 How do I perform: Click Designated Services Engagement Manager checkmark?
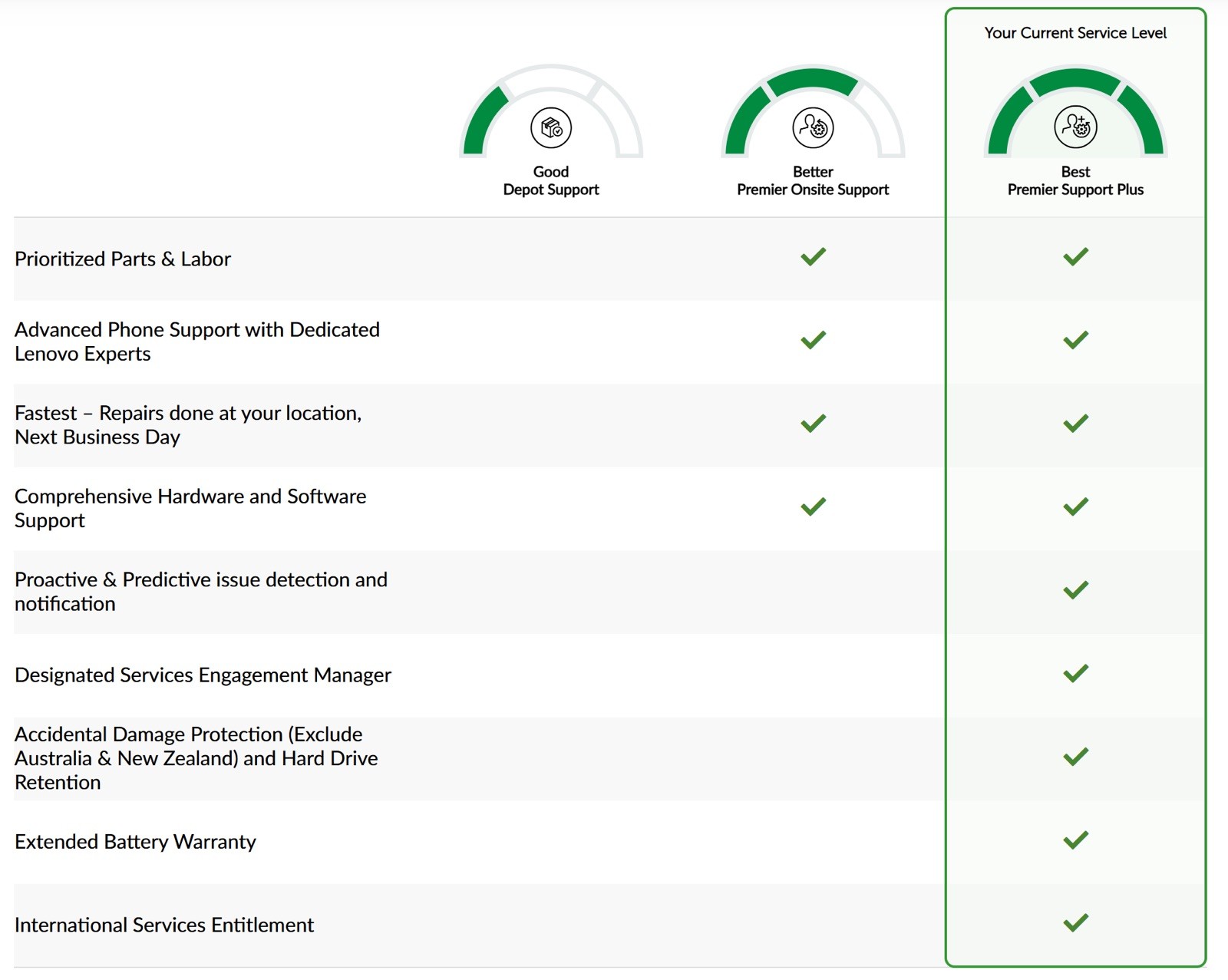(1075, 674)
